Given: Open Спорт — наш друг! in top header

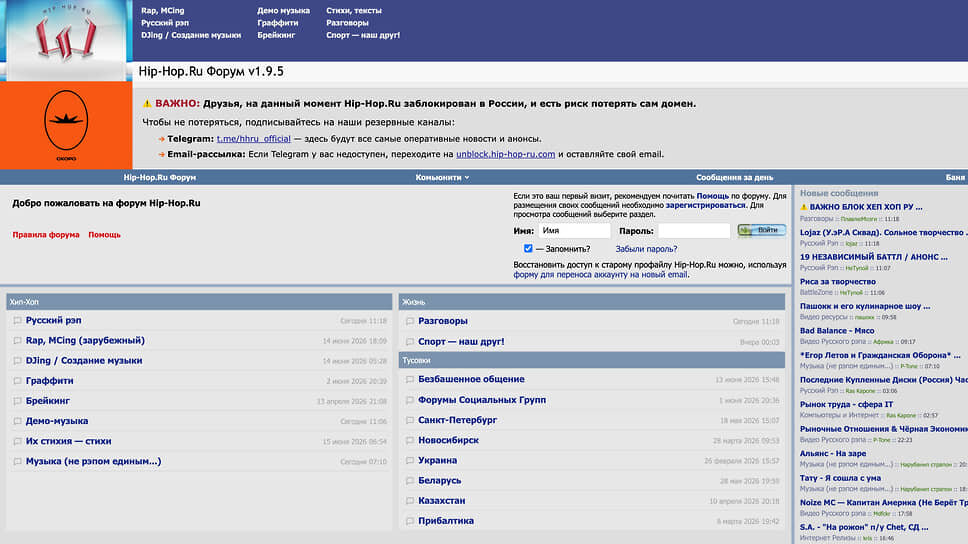Looking at the screenshot, I should pyautogui.click(x=363, y=35).
